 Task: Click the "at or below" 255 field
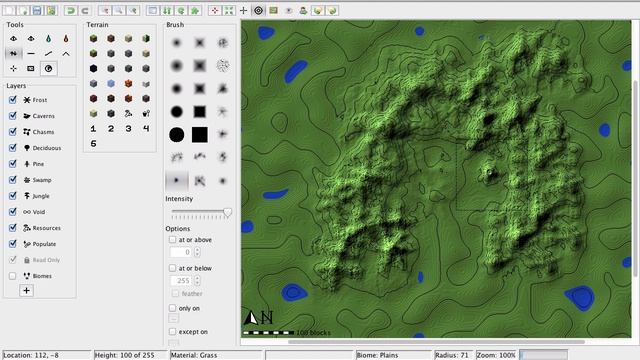point(181,281)
